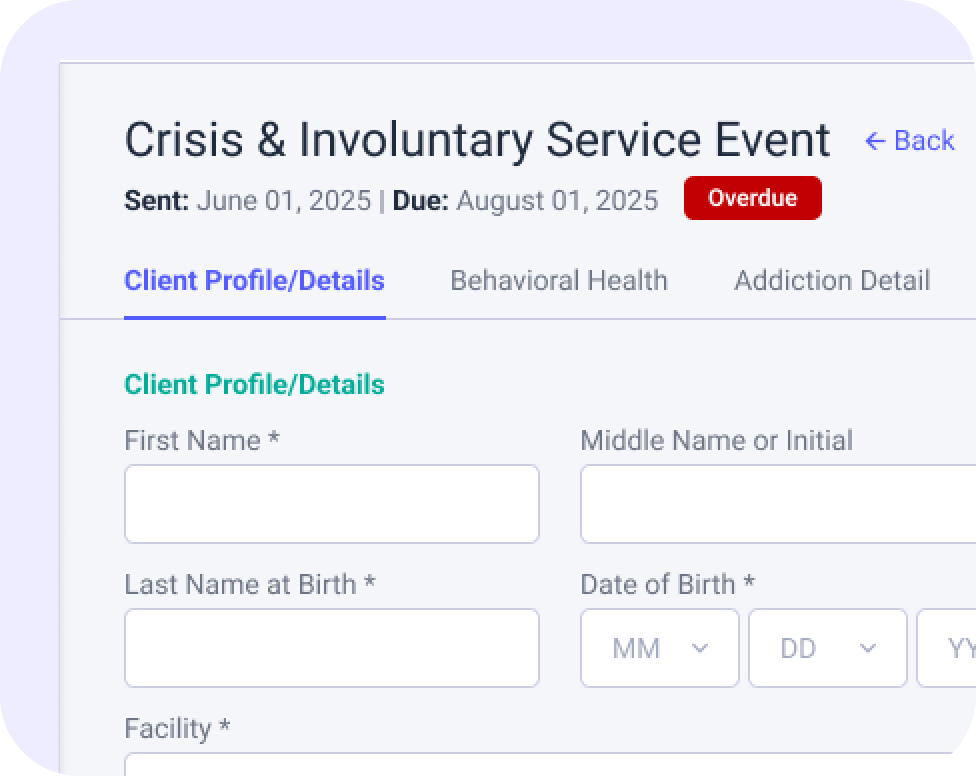
Task: Go to the Addiction Detail tab
Action: pyautogui.click(x=832, y=281)
